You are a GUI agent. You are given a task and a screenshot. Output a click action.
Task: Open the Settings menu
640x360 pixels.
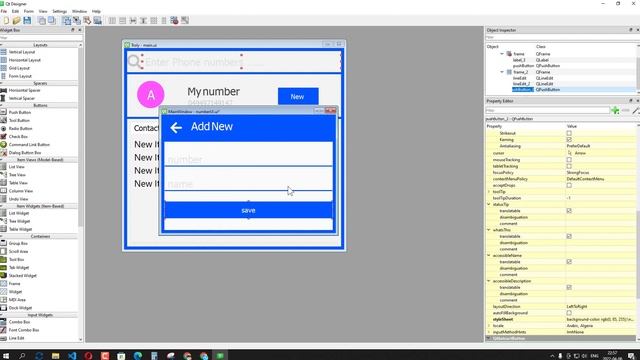click(60, 11)
